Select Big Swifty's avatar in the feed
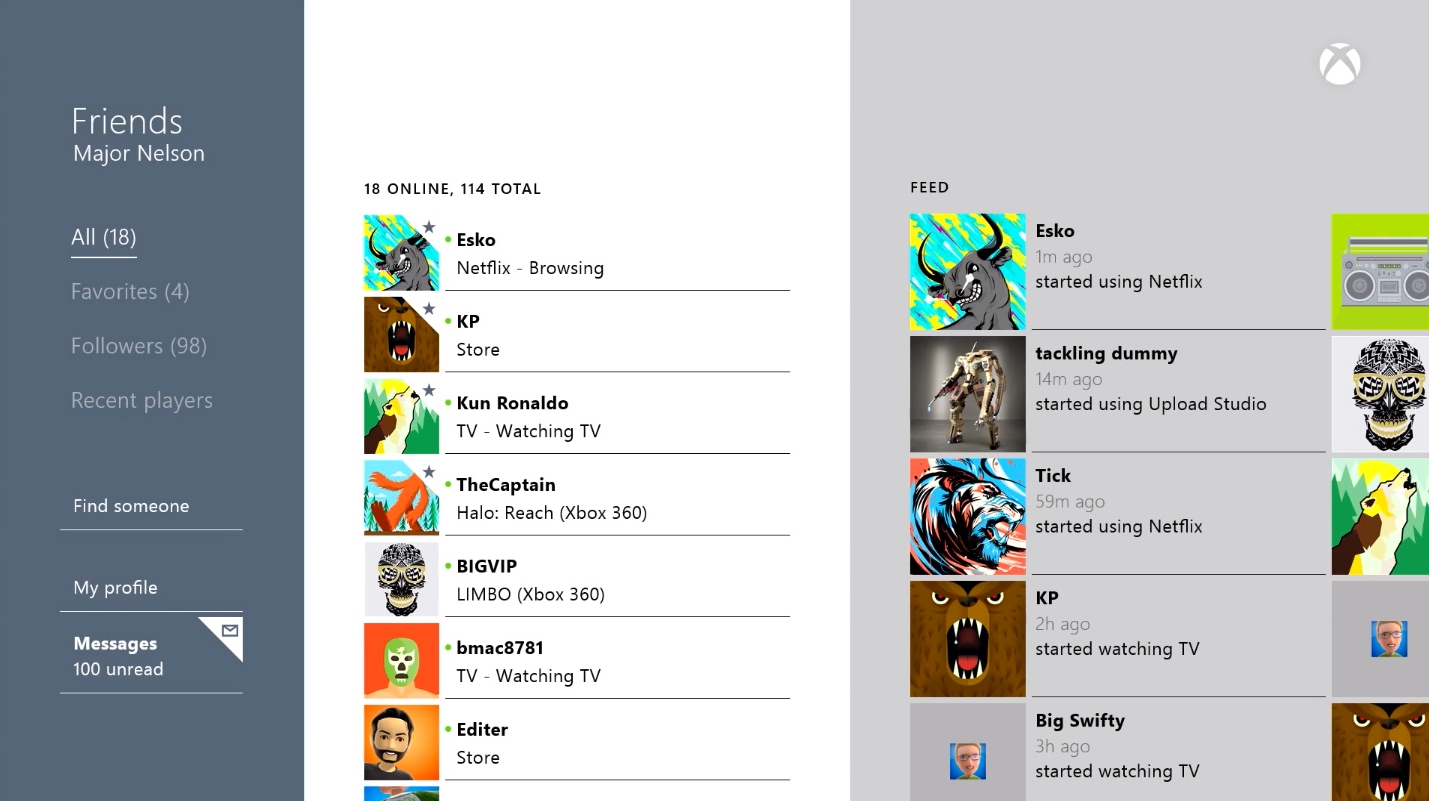 (x=968, y=752)
